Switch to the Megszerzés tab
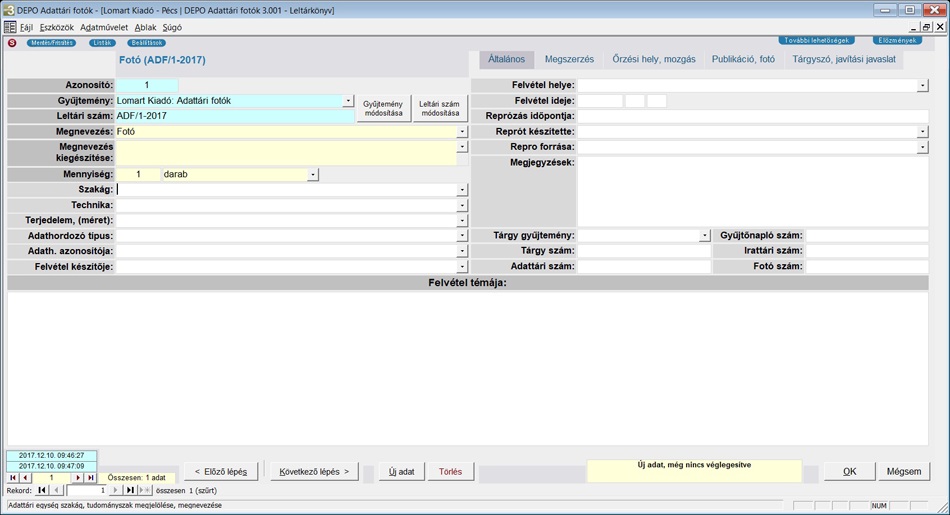The height and width of the screenshot is (515, 950). tap(568, 60)
